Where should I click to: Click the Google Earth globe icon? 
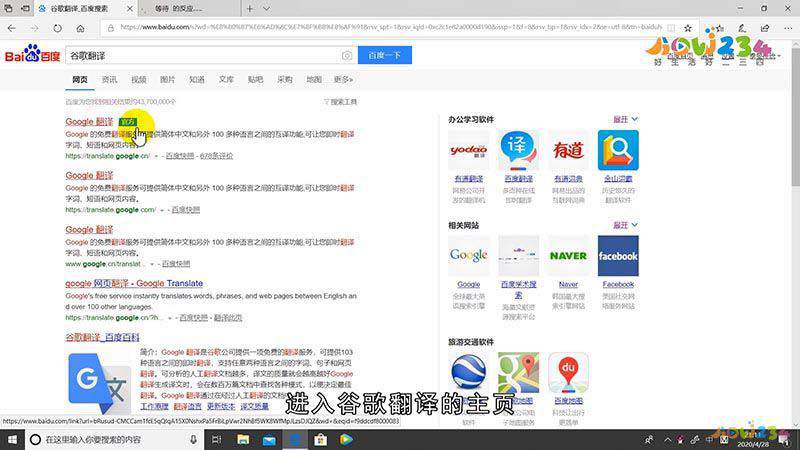click(468, 372)
